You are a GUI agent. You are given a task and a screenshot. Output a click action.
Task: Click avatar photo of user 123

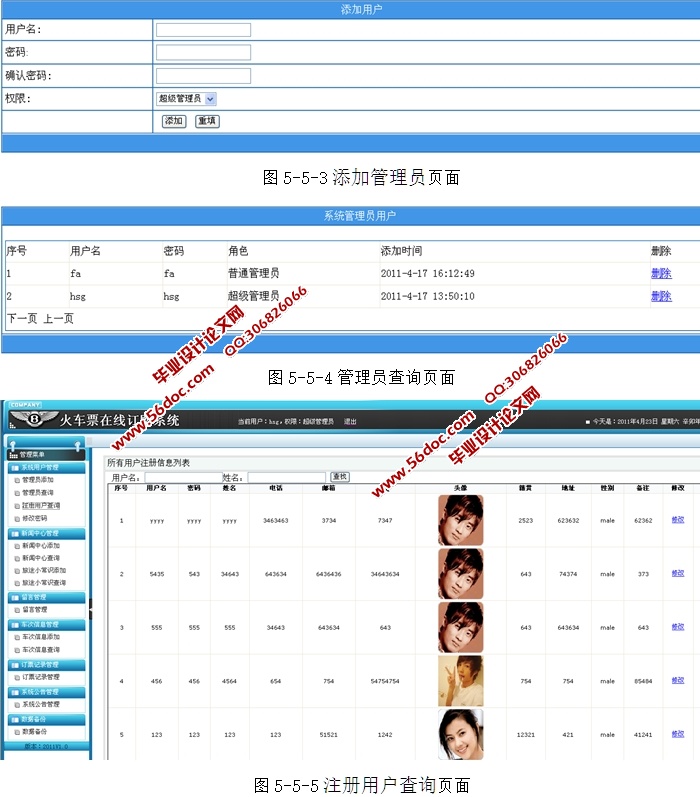coord(461,734)
